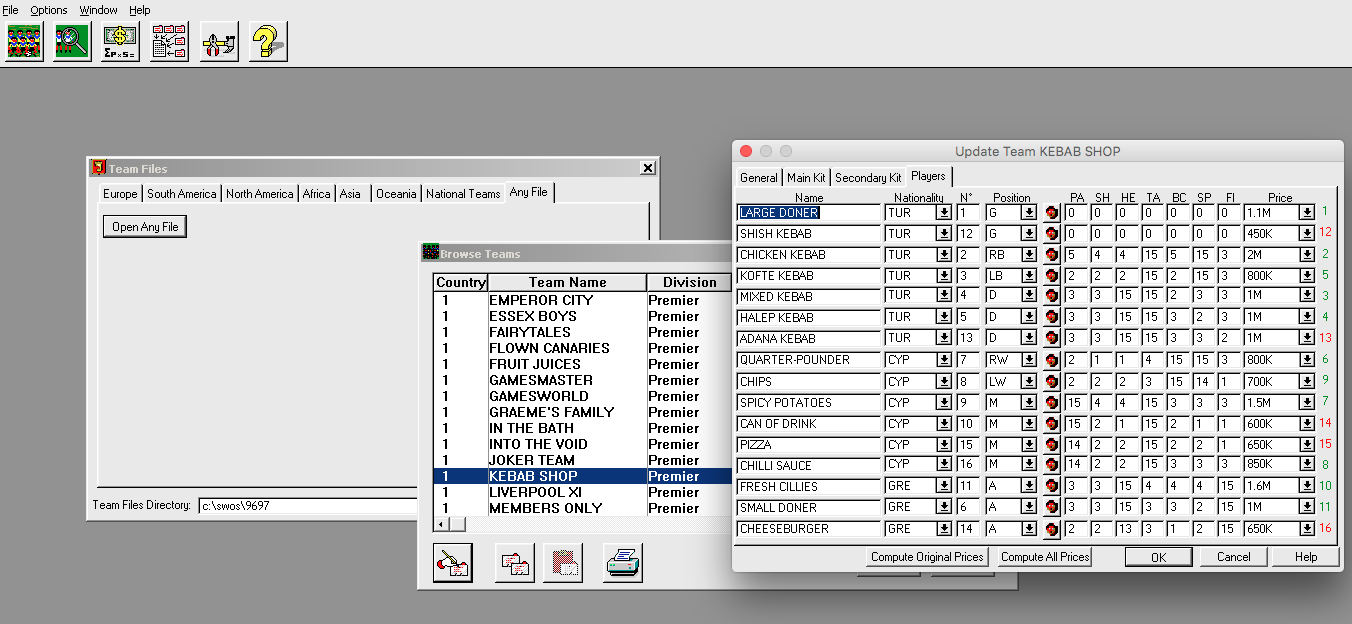Open price dropdown for PIZZA player
Screen dimensions: 1352x624
[x=1306, y=445]
